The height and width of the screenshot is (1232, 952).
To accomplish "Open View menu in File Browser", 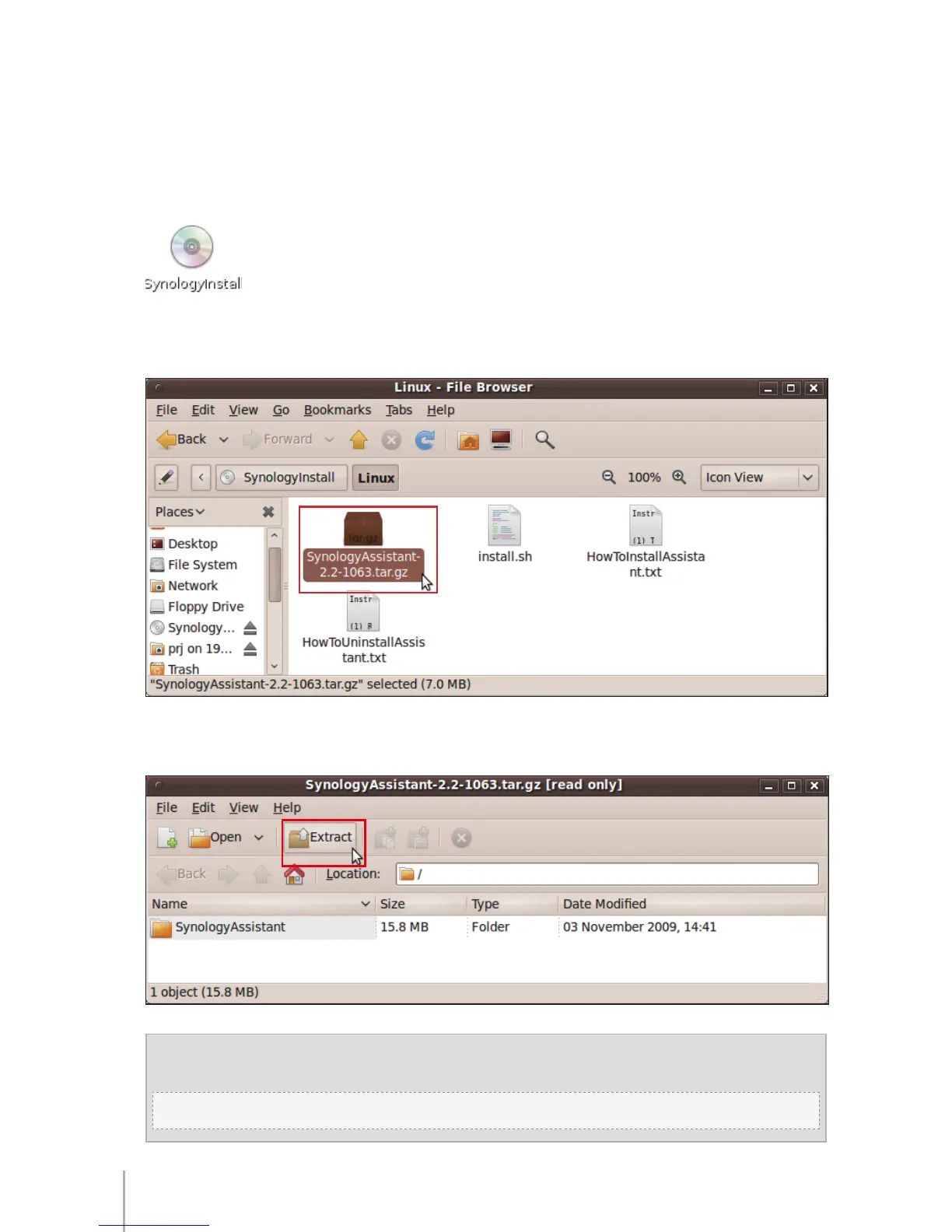I will tap(243, 410).
